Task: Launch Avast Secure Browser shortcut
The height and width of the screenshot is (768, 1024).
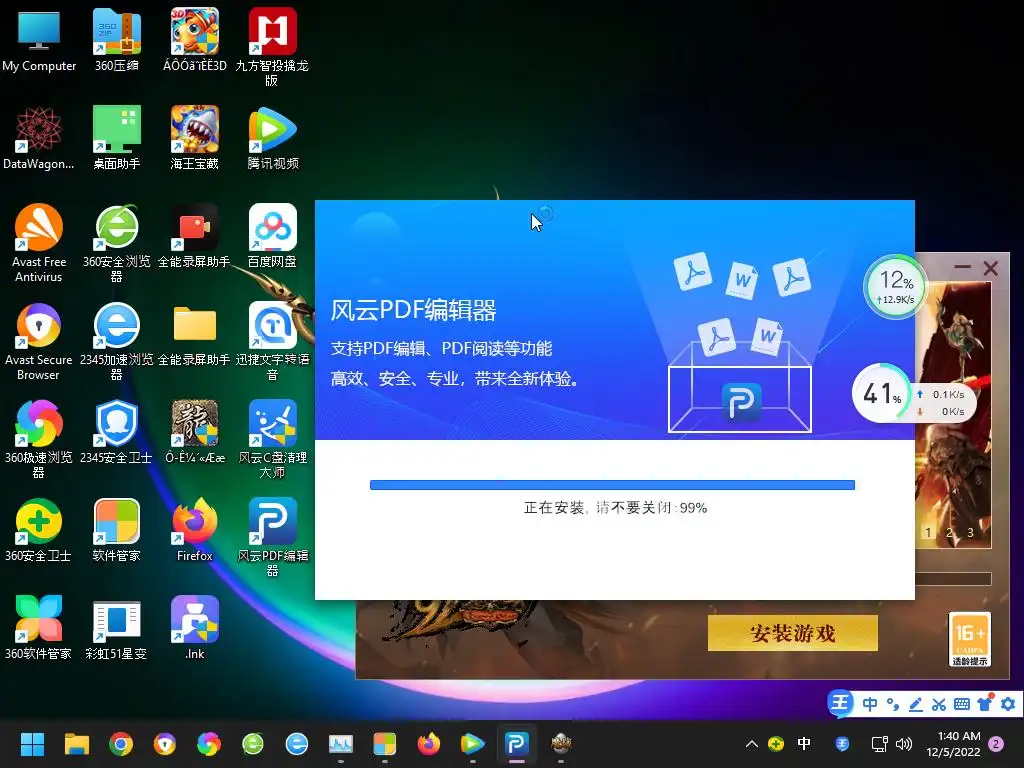Action: (39, 341)
